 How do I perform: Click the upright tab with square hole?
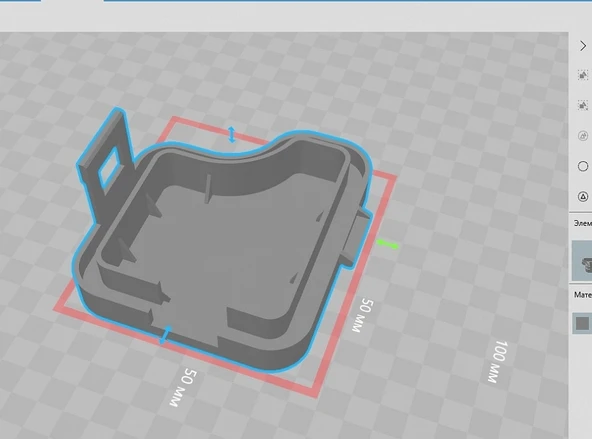pos(106,159)
